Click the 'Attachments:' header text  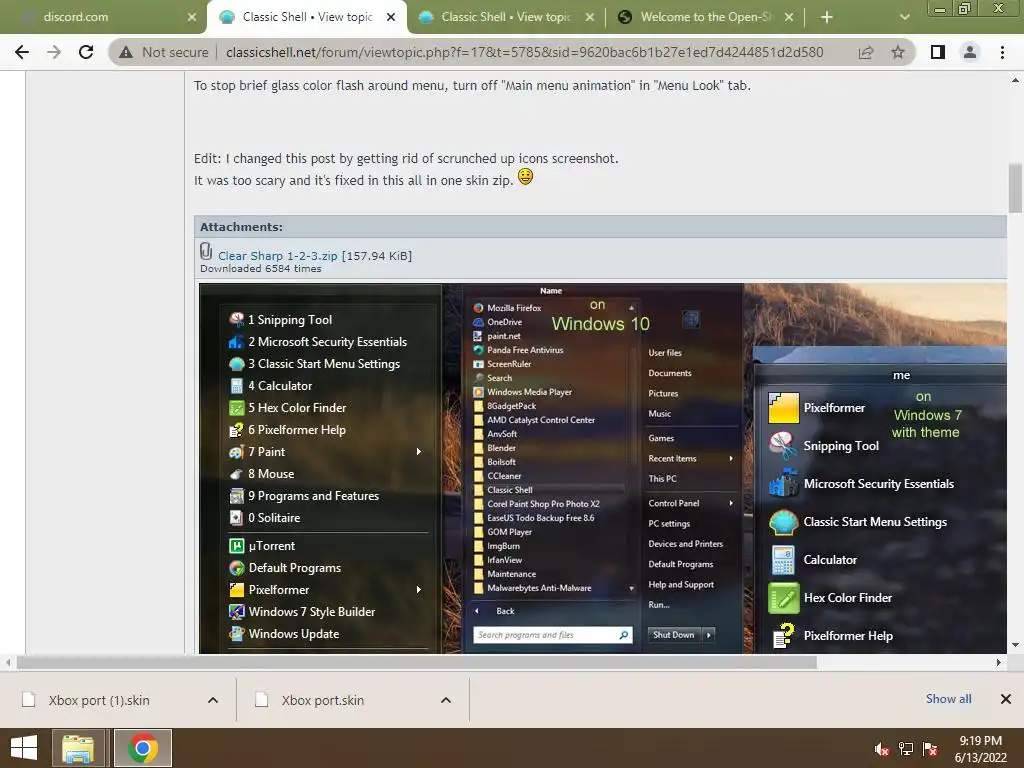[241, 227]
